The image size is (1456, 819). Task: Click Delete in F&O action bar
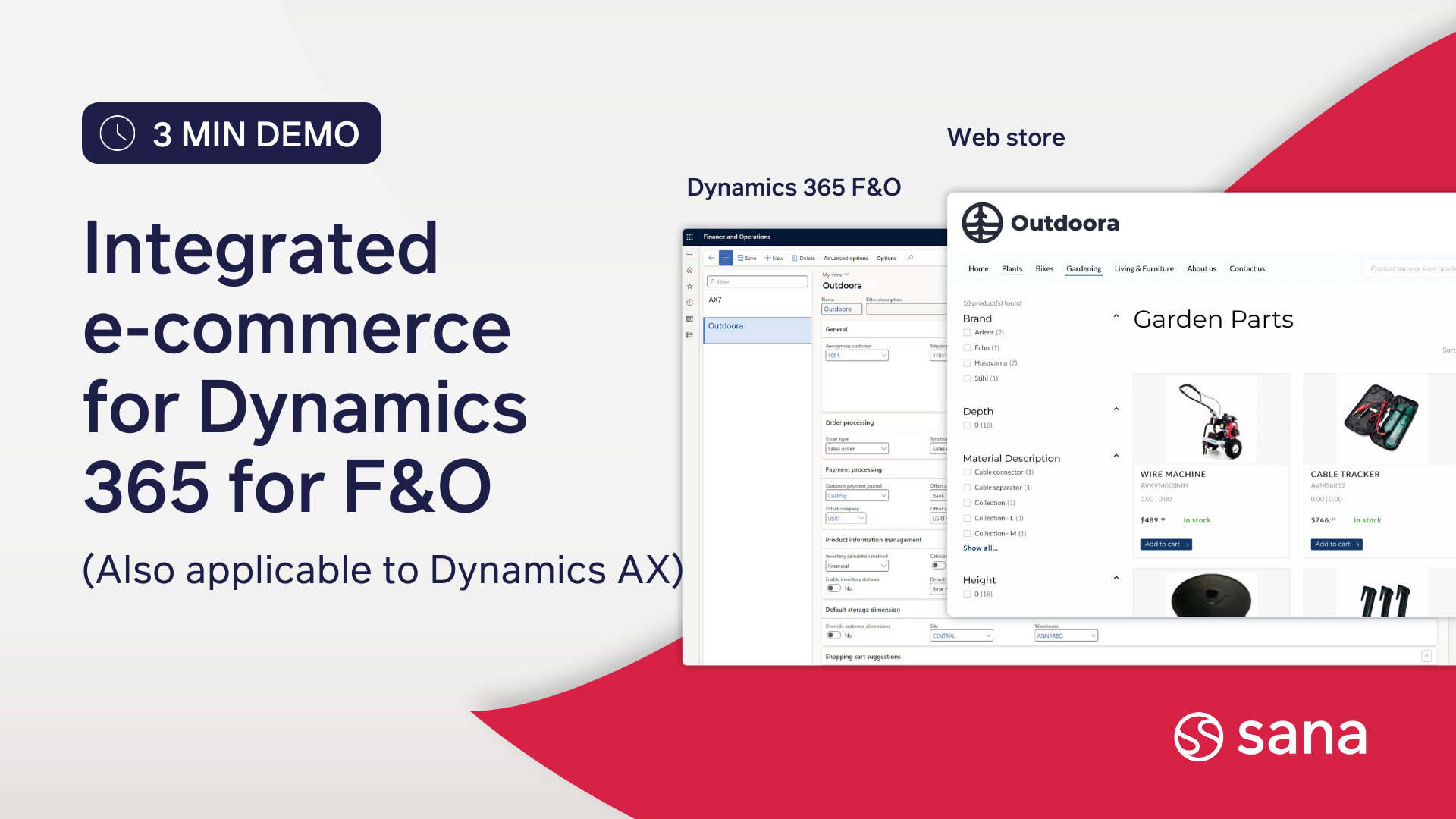click(x=803, y=258)
